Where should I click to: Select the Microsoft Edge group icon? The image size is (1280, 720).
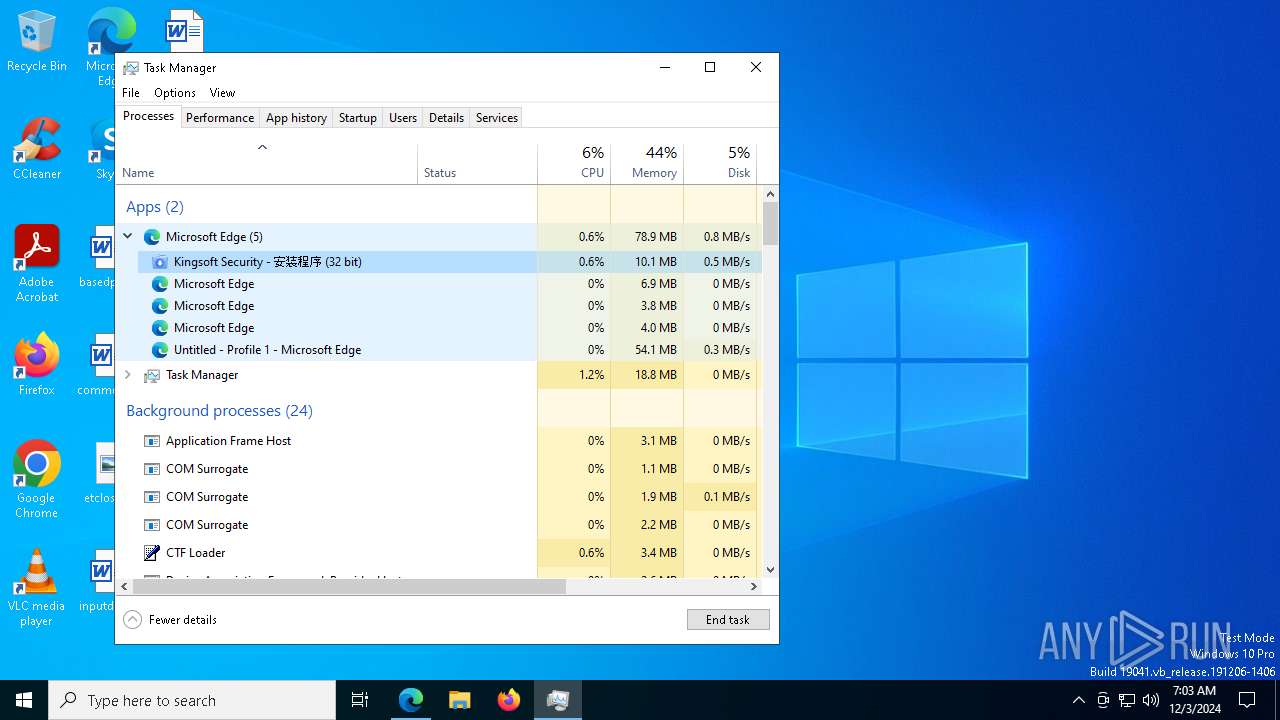(152, 237)
